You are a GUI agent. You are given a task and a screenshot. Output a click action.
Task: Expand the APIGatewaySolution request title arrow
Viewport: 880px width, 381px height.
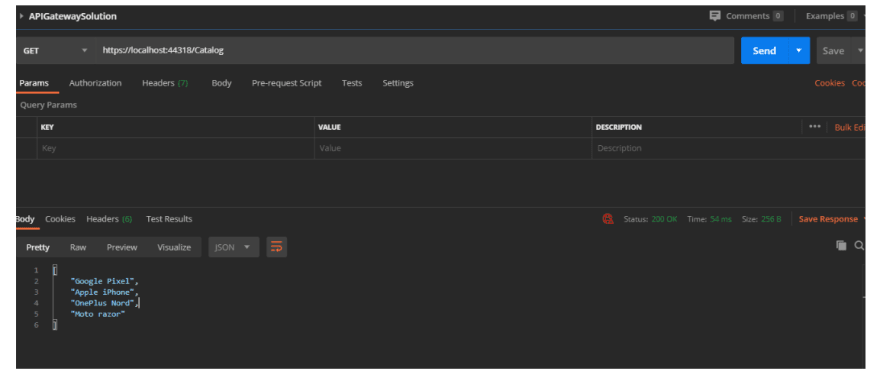tap(21, 16)
